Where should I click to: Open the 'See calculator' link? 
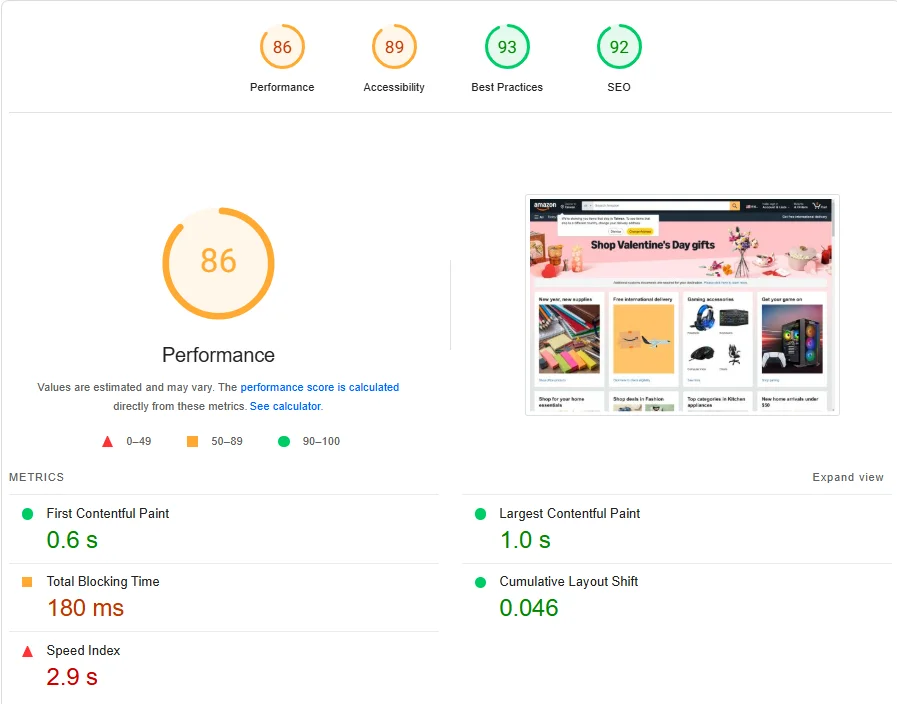click(x=285, y=406)
